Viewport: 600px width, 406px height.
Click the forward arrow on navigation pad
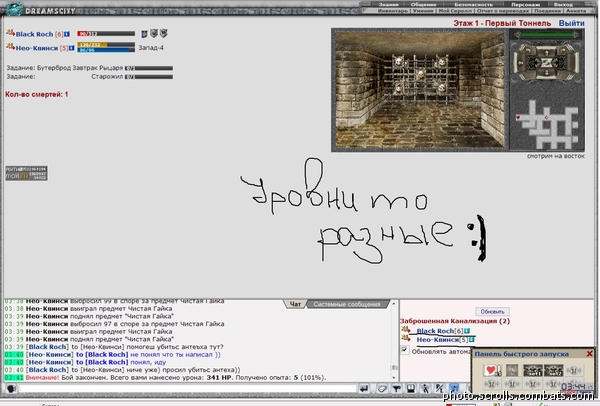pos(546,52)
